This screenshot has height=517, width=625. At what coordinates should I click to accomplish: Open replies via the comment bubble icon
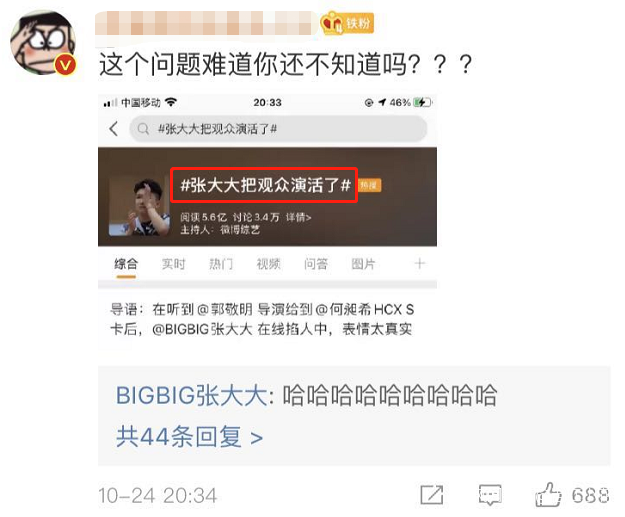point(490,495)
